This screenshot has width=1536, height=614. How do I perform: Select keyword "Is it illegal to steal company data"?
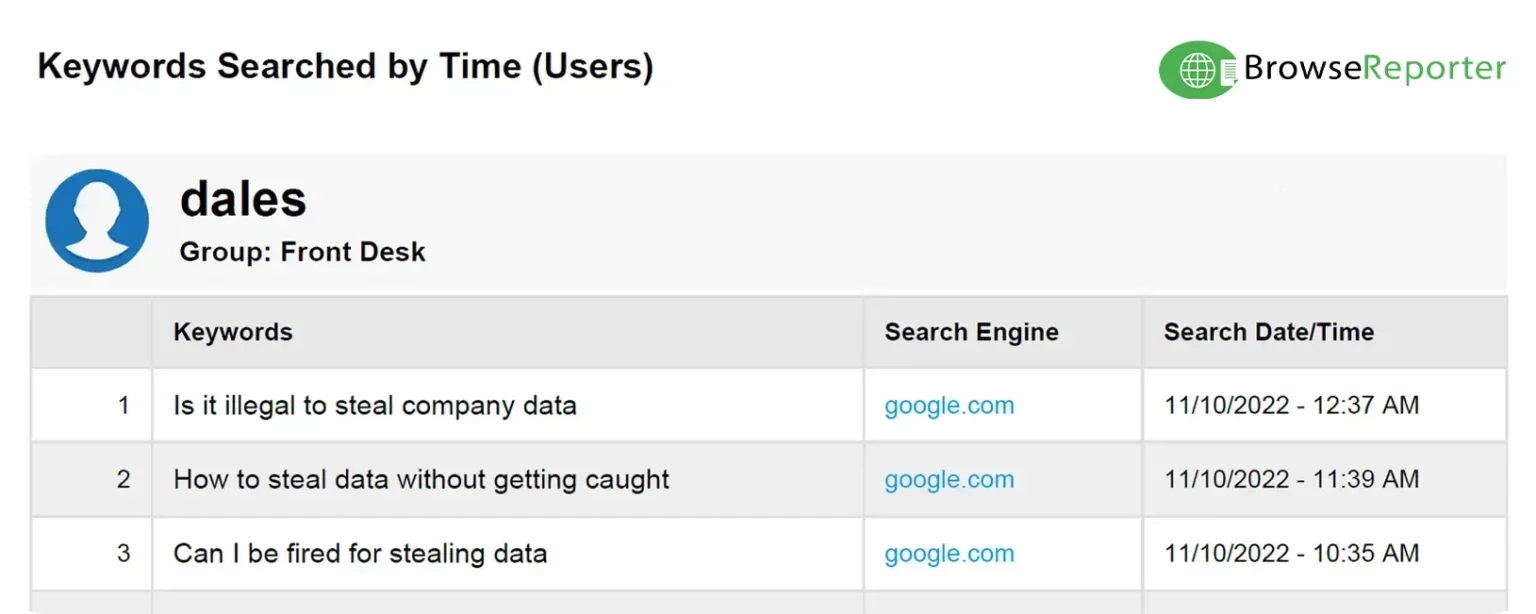(x=375, y=405)
